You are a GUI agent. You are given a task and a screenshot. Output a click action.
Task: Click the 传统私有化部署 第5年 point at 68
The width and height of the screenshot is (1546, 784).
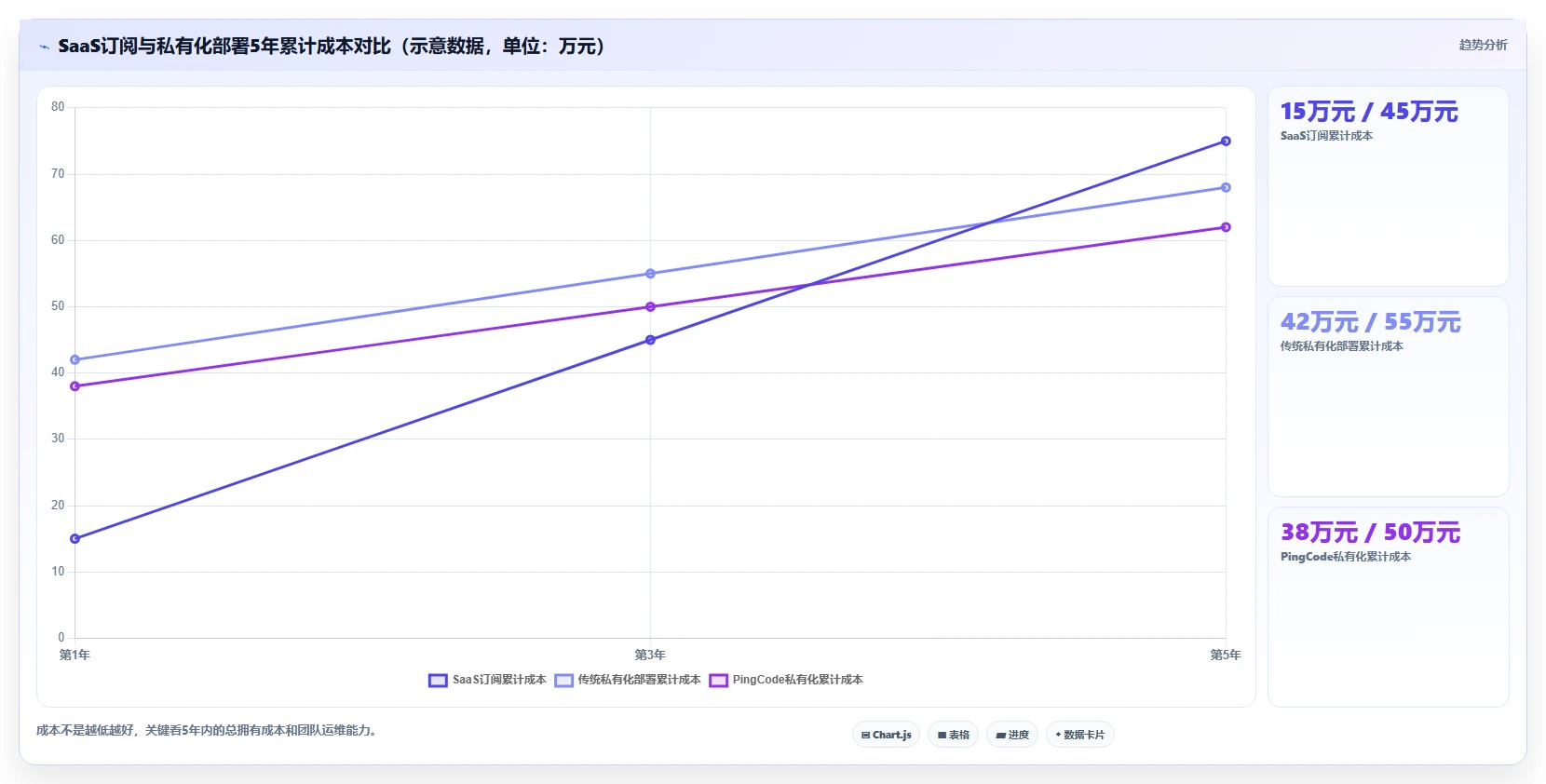coord(1226,187)
